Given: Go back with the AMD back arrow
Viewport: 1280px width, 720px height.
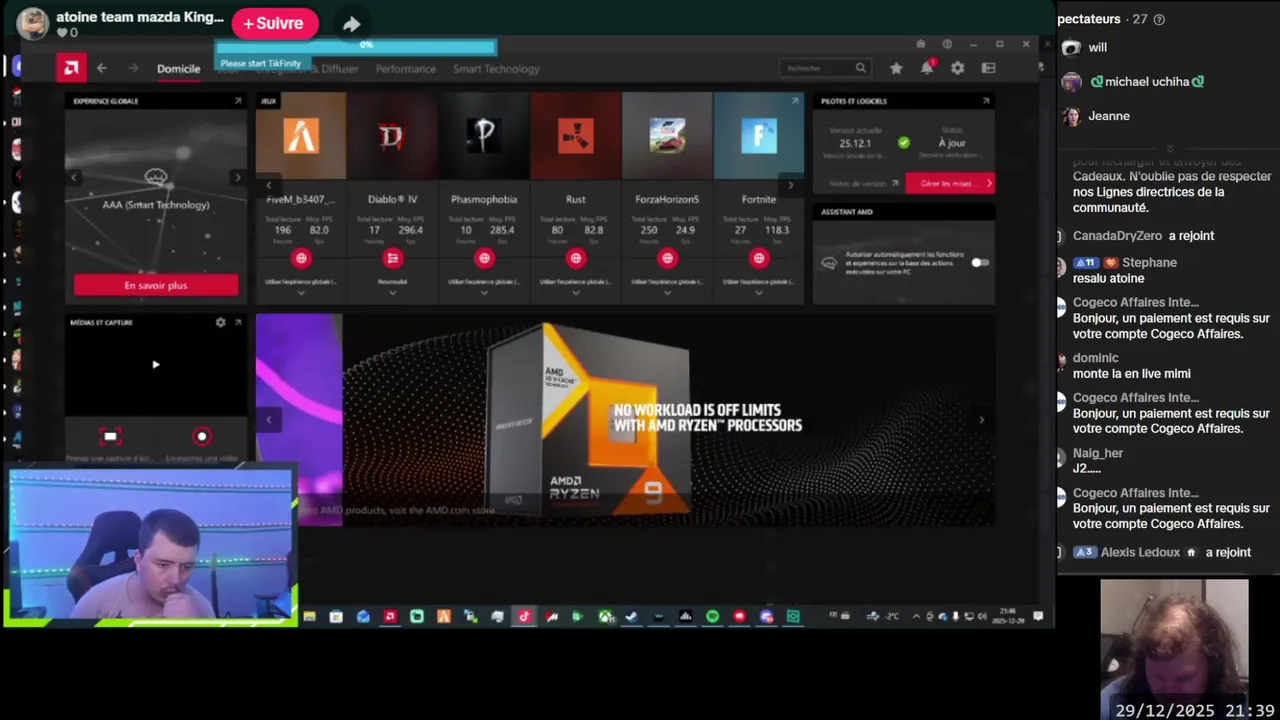Looking at the screenshot, I should [x=102, y=68].
